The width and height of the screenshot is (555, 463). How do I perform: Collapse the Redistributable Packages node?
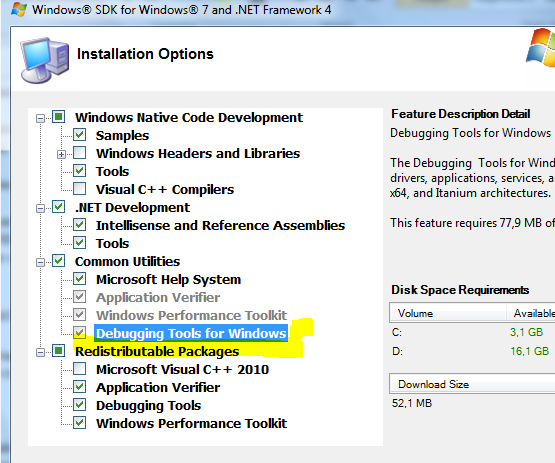(x=40, y=353)
